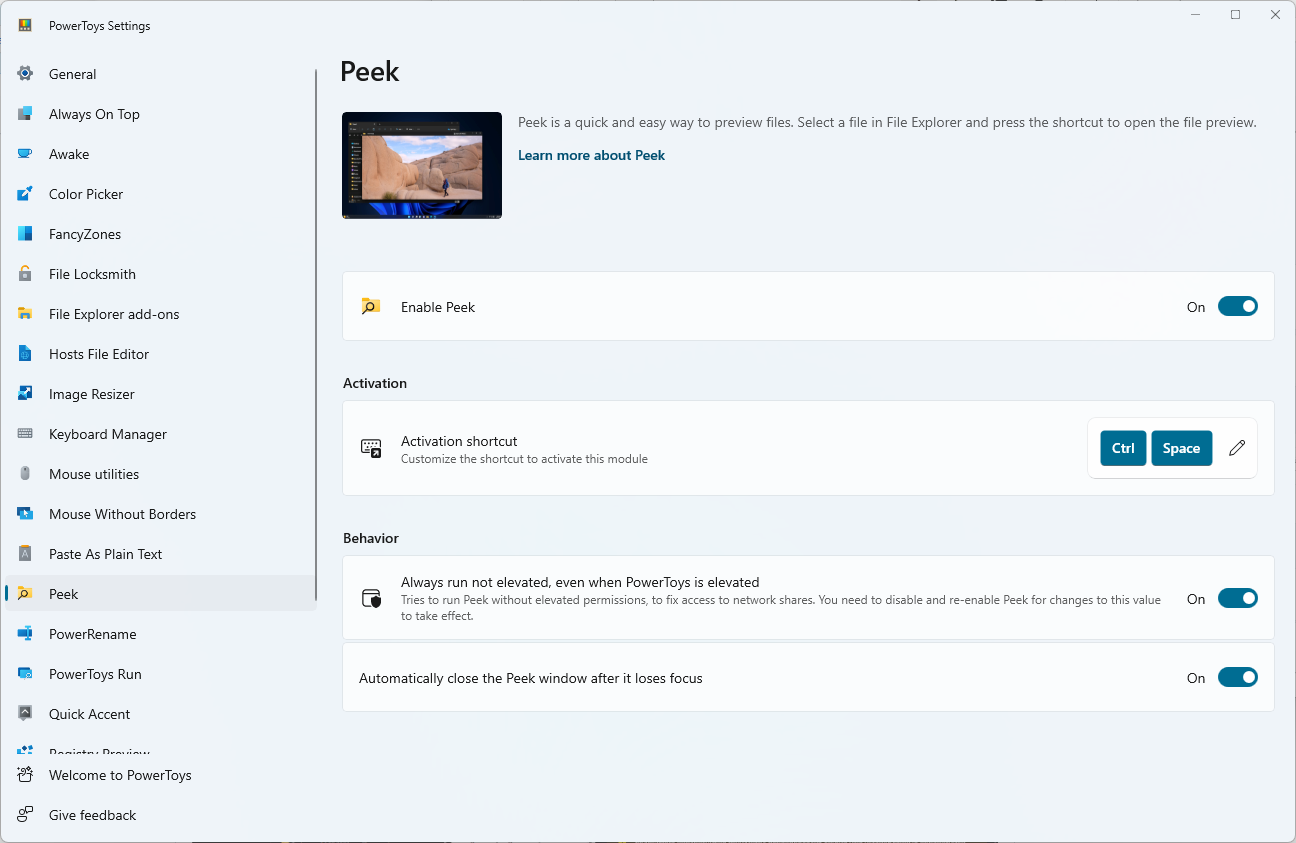Click the Peek magnifier icon beside Enable Peek
1296x843 pixels.
[371, 306]
